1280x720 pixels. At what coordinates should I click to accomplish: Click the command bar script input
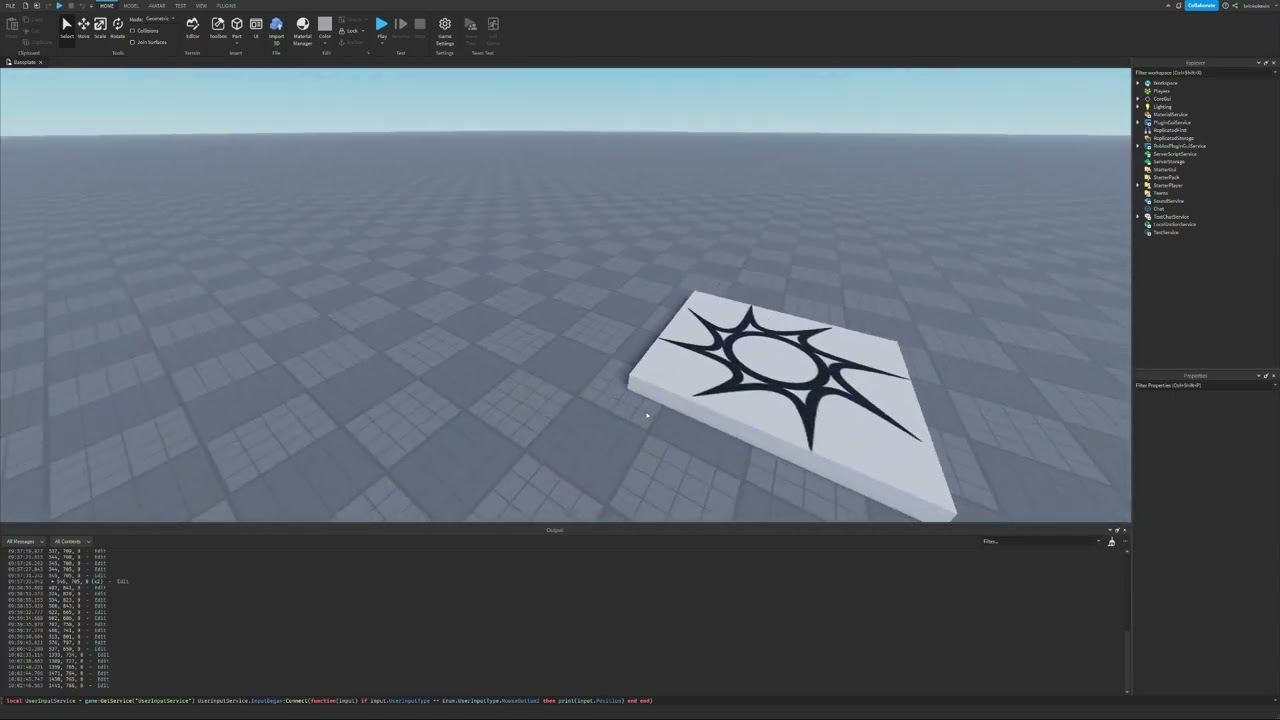pos(565,701)
